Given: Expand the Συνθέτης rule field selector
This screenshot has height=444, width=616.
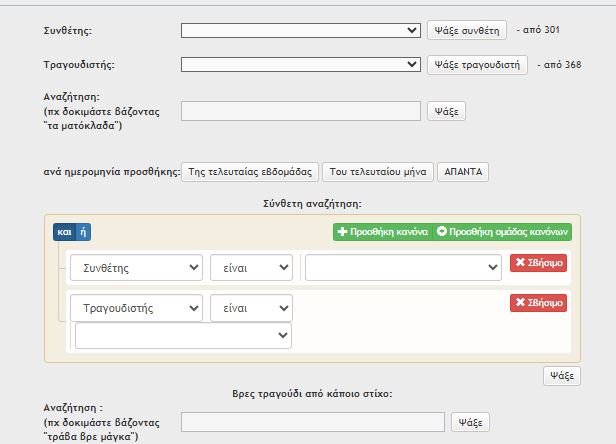Looking at the screenshot, I should pyautogui.click(x=136, y=268).
